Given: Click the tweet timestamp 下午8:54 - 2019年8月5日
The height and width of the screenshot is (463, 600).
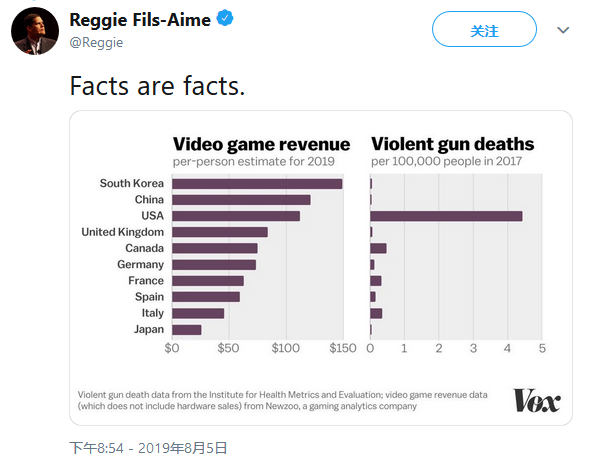Looking at the screenshot, I should 148,448.
